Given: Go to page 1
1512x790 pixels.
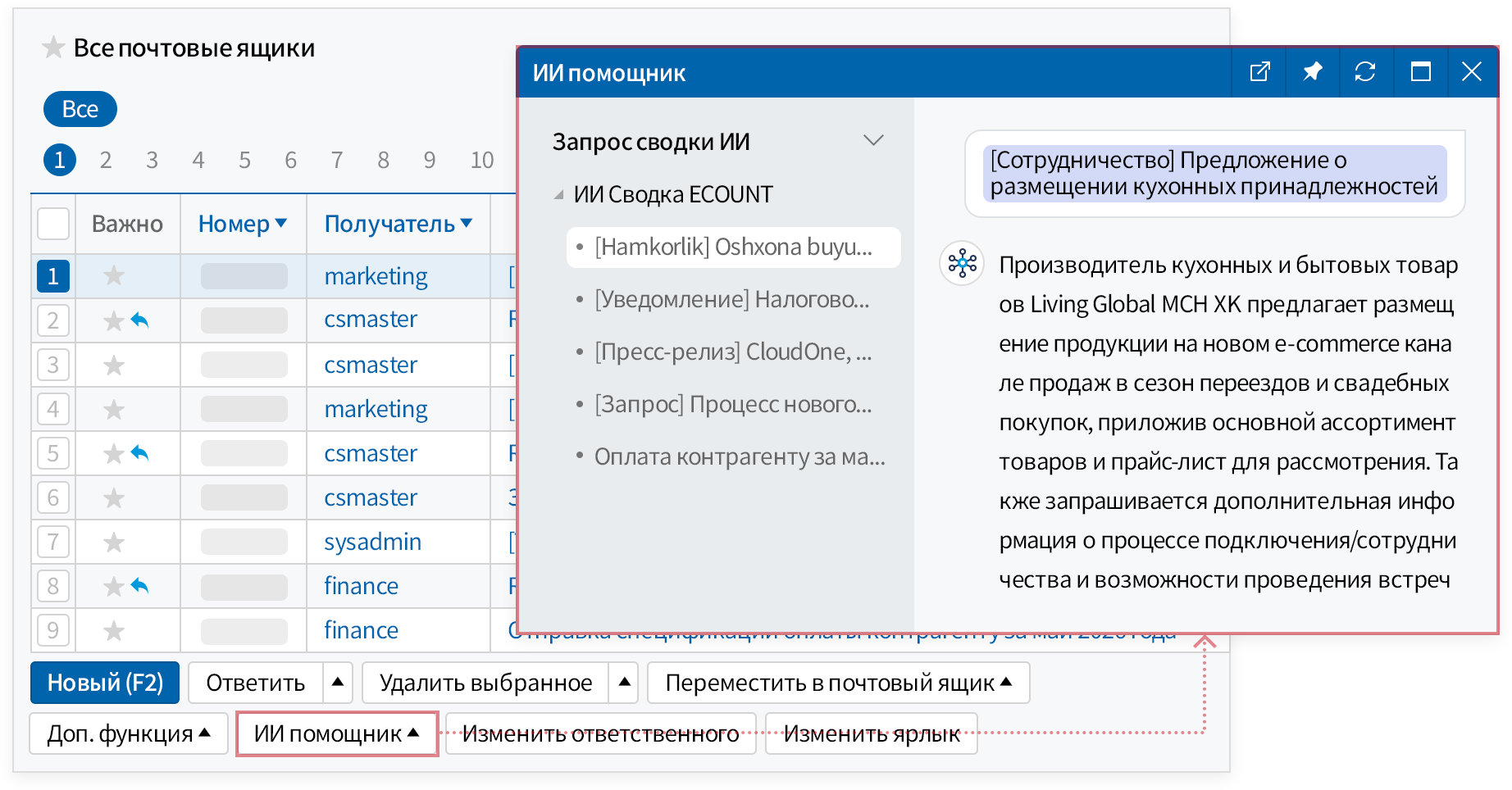Looking at the screenshot, I should (x=60, y=160).
